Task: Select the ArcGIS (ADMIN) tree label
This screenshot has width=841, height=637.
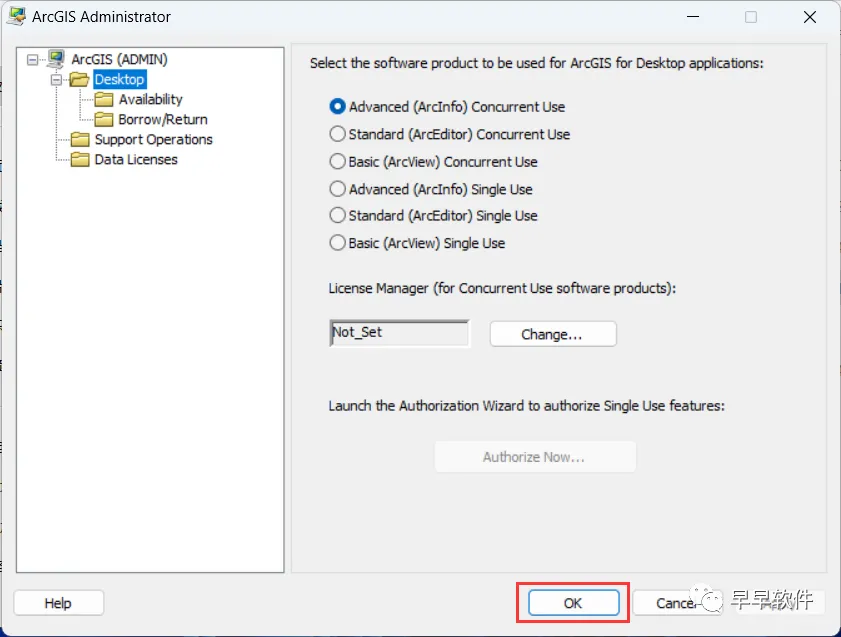Action: [x=120, y=59]
